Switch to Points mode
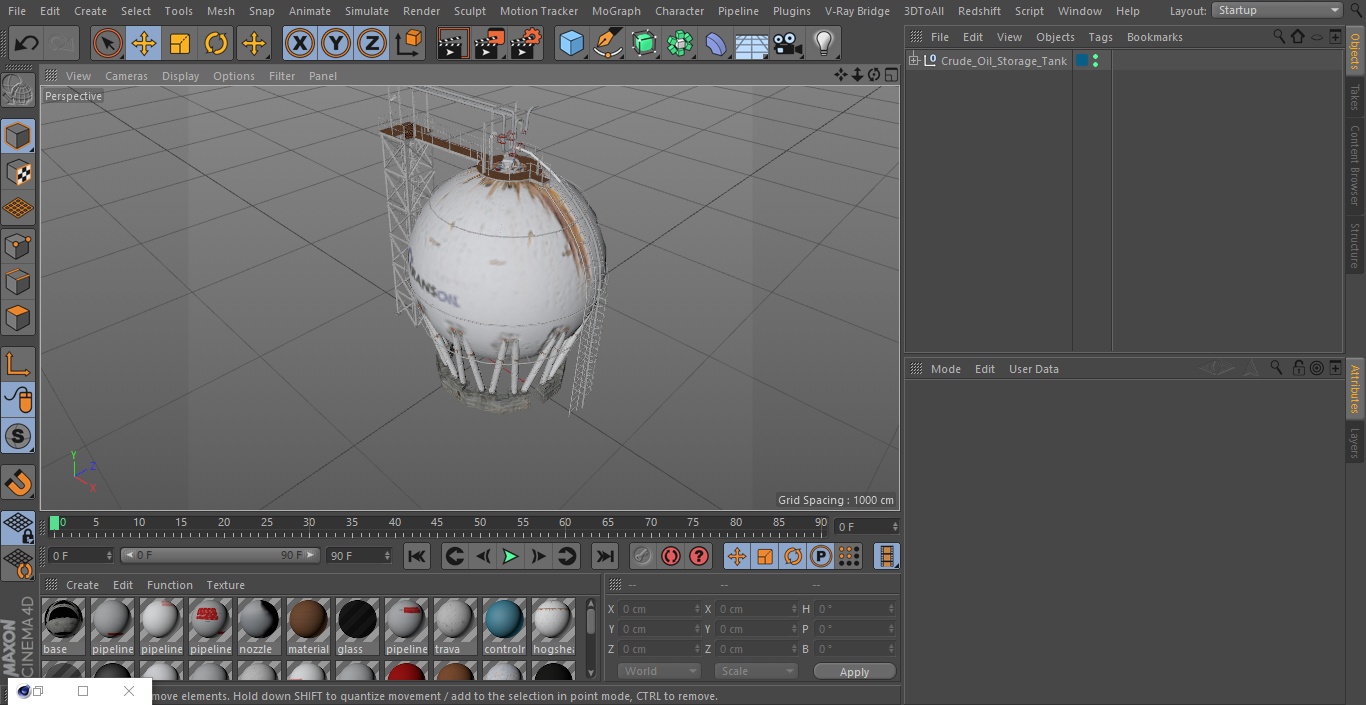 coord(18,246)
